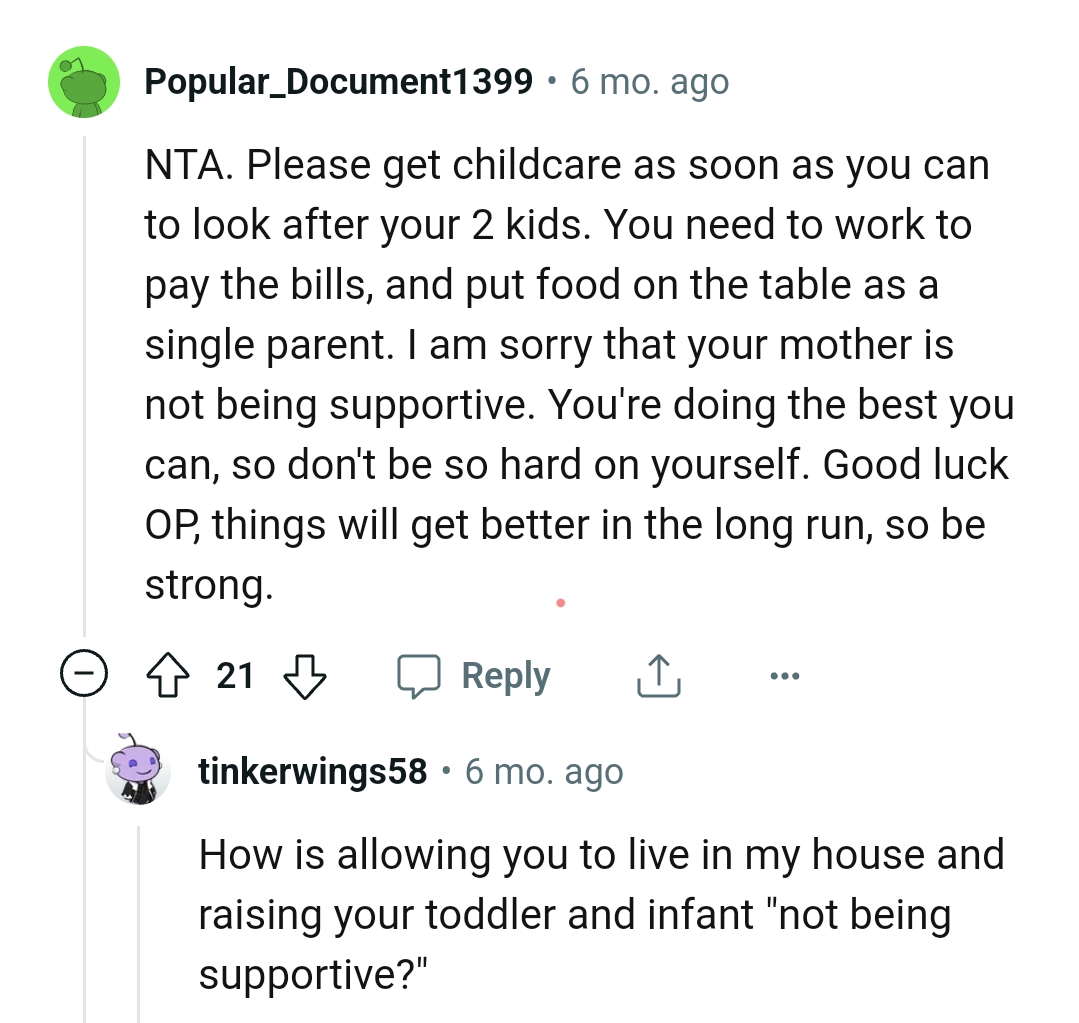Select the comment vote count of 21
1079x1023 pixels.
236,675
